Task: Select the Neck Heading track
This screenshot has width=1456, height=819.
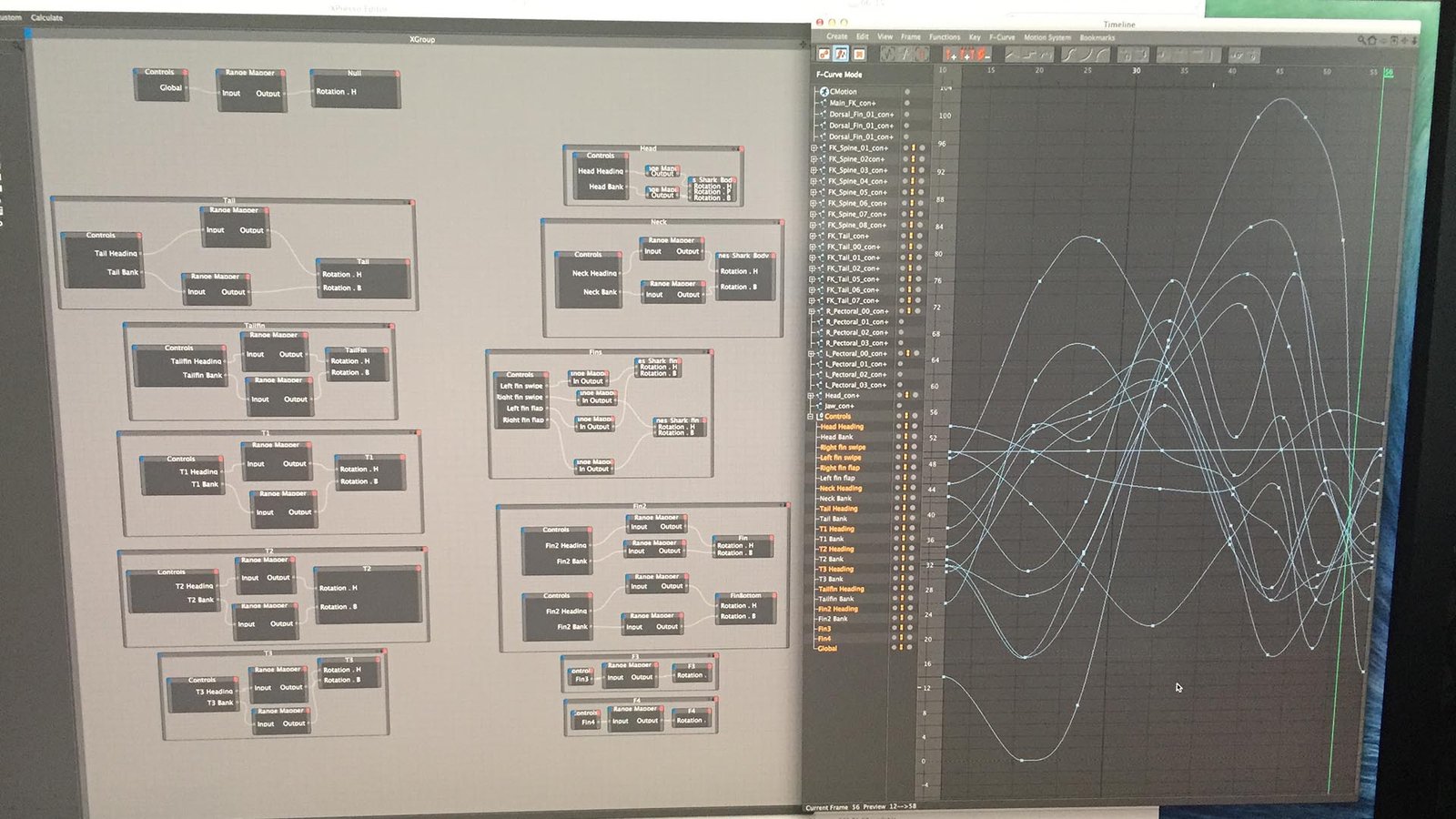Action: point(840,488)
